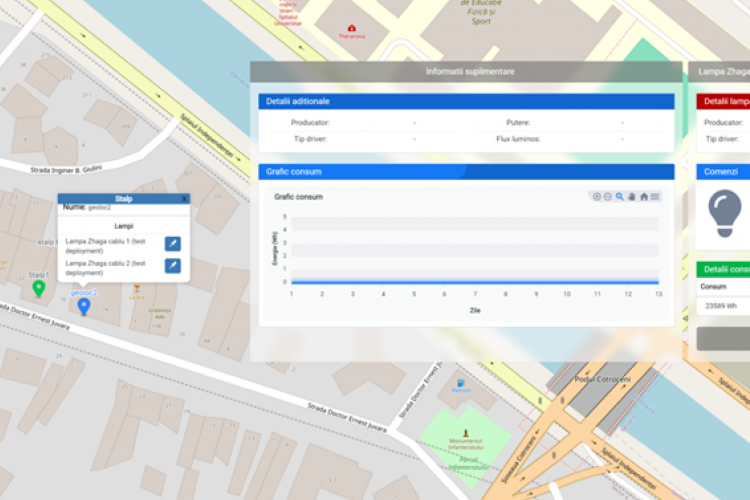Click the 'Grafic consum' chart title text
750x500 pixels.
[298, 197]
